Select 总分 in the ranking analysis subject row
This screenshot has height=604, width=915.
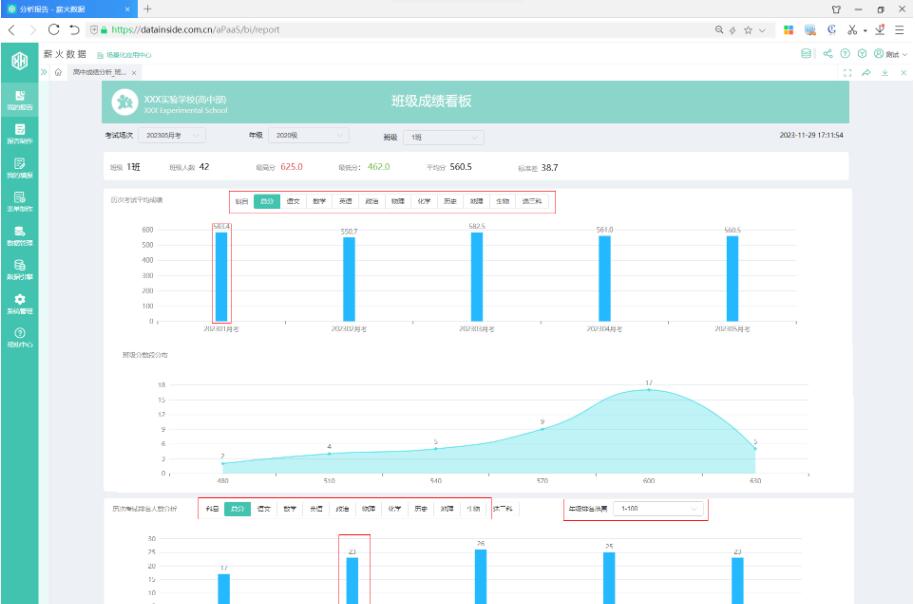[238, 509]
